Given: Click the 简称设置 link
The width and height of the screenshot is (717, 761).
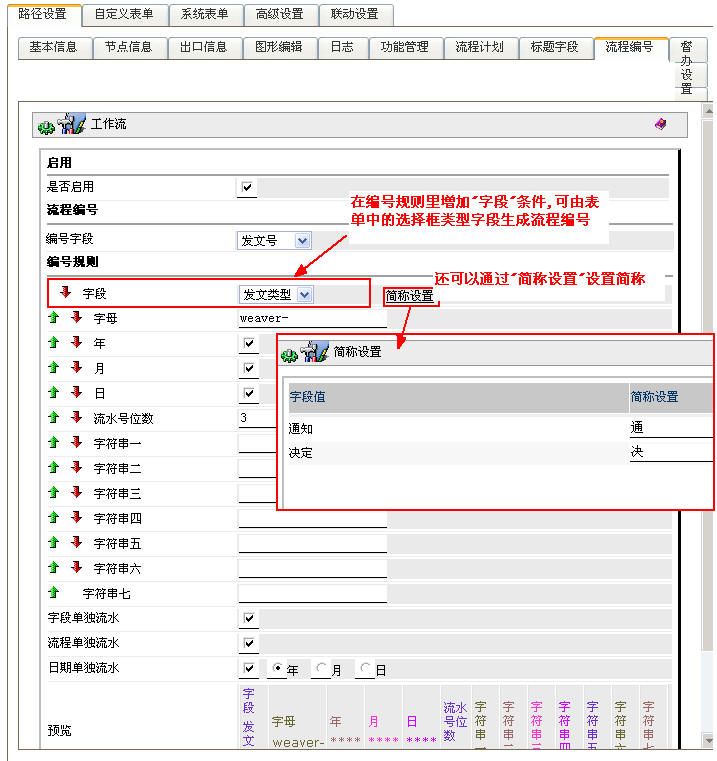Looking at the screenshot, I should point(409,296).
